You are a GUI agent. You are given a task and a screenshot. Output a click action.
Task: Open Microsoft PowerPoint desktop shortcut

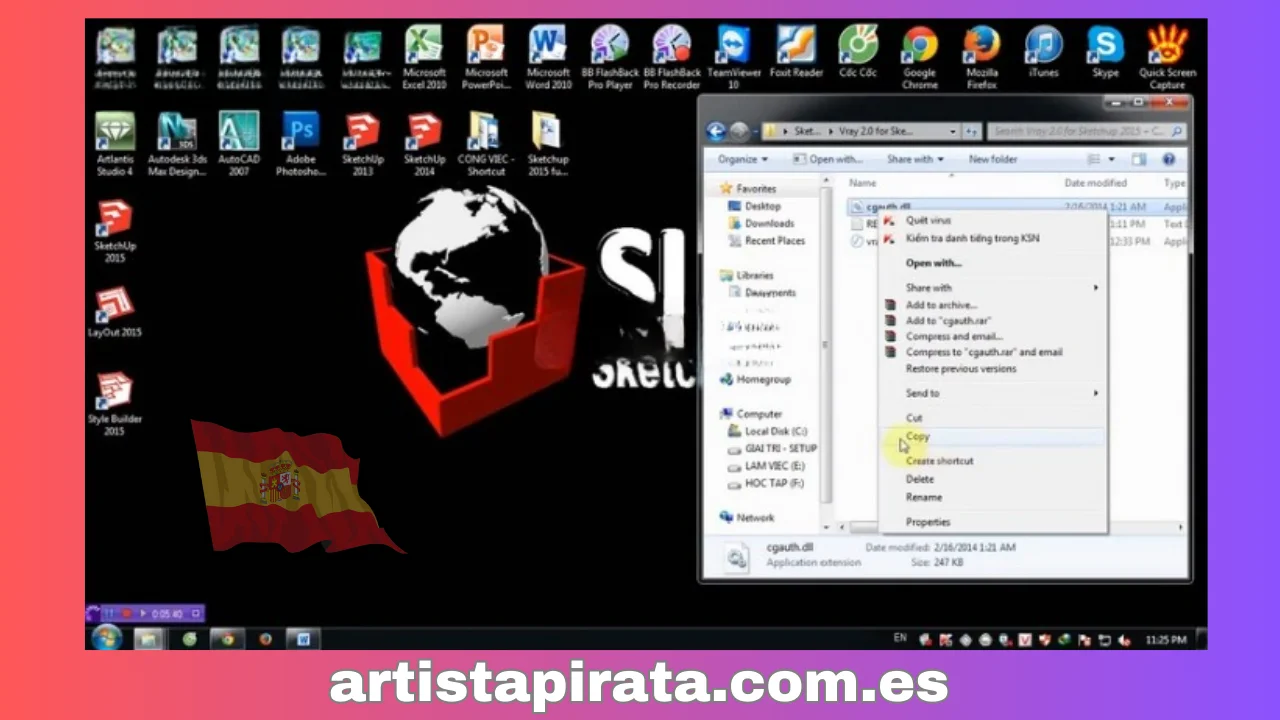(486, 58)
